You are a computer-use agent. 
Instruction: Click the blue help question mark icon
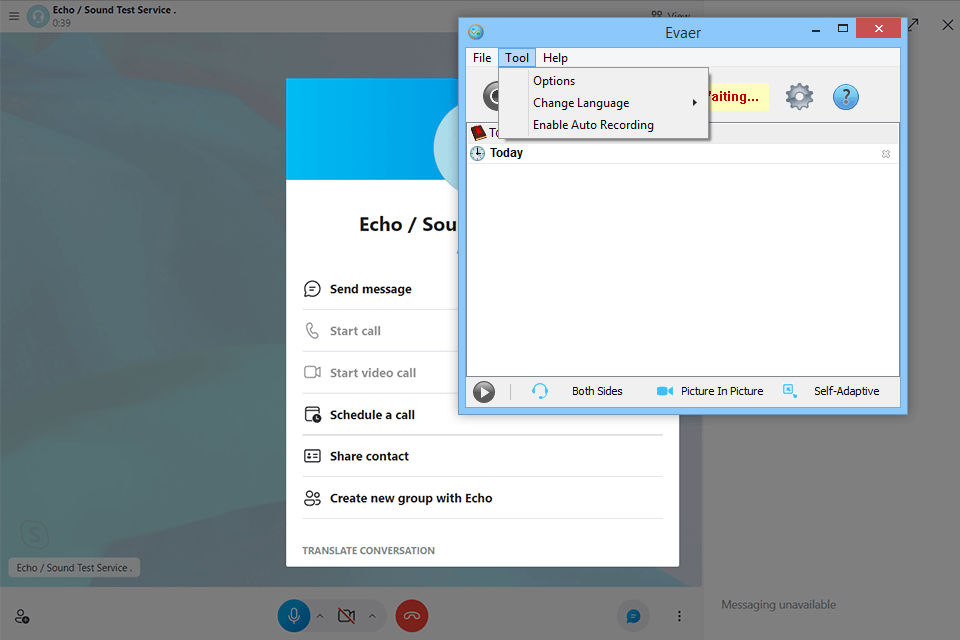[846, 97]
